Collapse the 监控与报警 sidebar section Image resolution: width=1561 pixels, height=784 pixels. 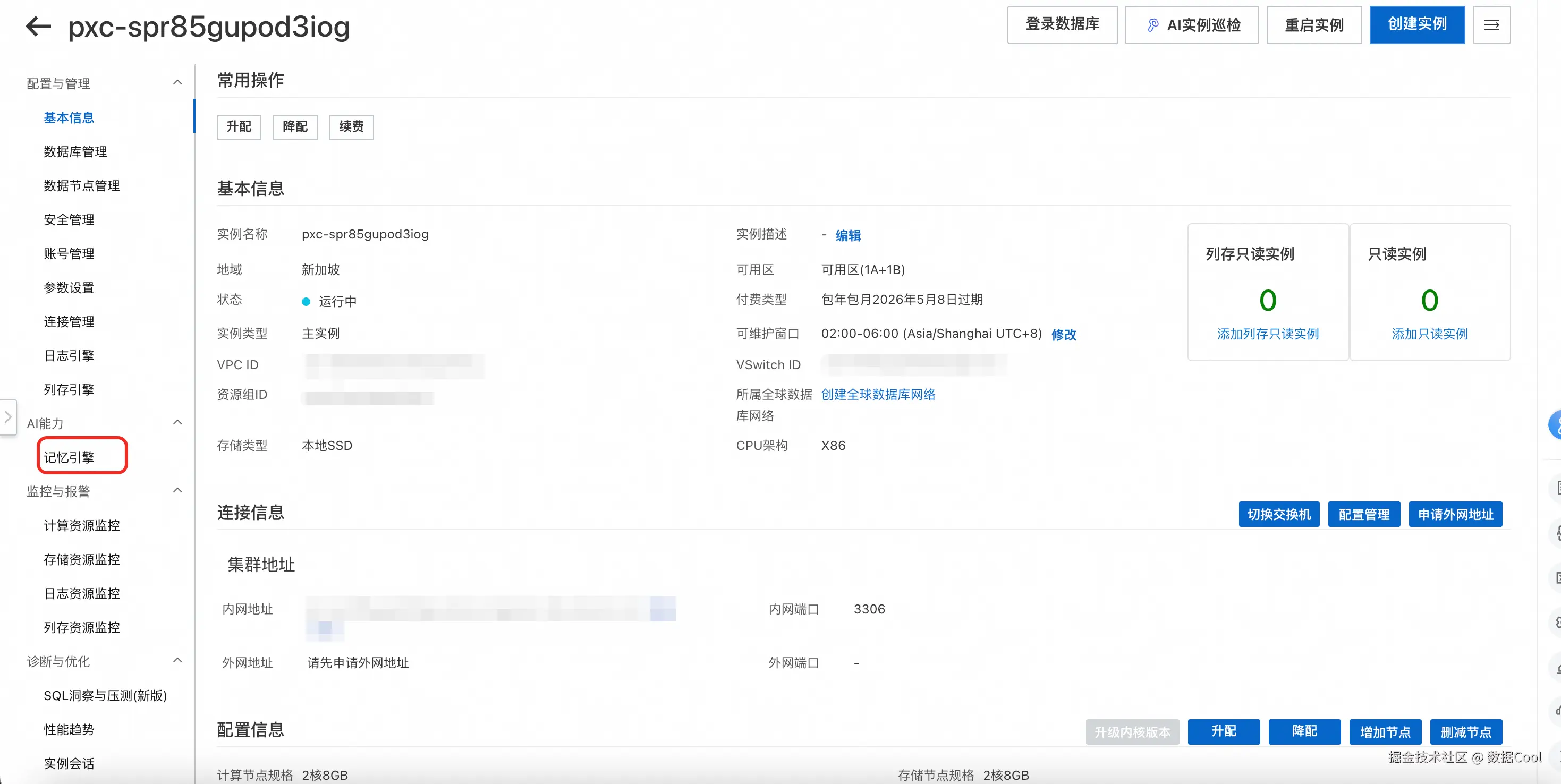[177, 490]
